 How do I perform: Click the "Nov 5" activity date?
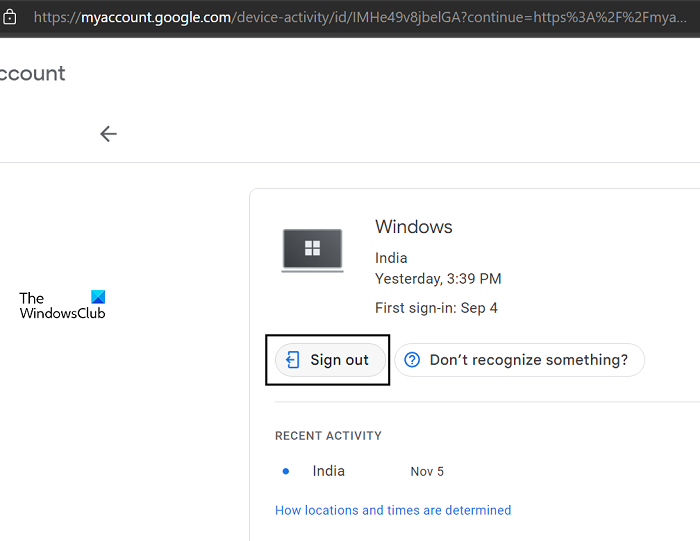[427, 471]
